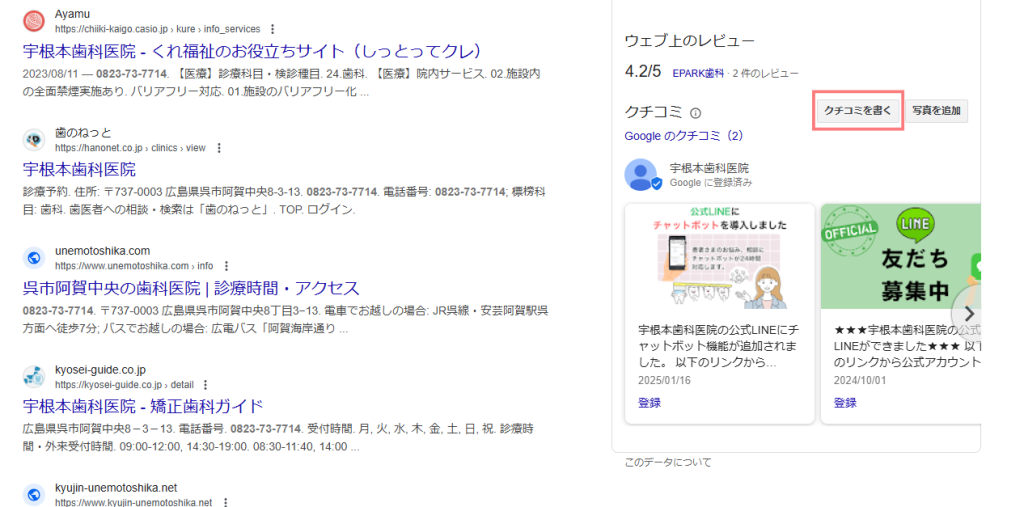Click the 歯のねっと site favicon
The height and width of the screenshot is (507, 1024).
tap(34, 140)
